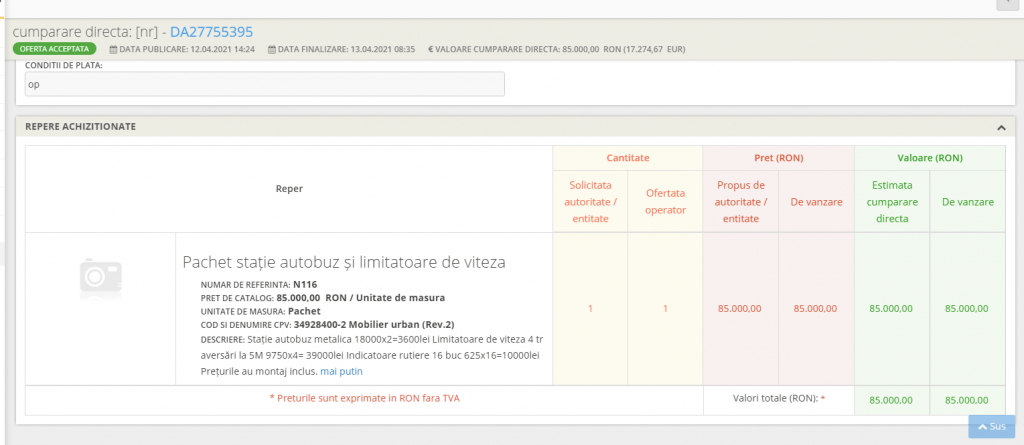Open the DA27755395 purchase link
This screenshot has width=1024, height=445.
coord(211,31)
